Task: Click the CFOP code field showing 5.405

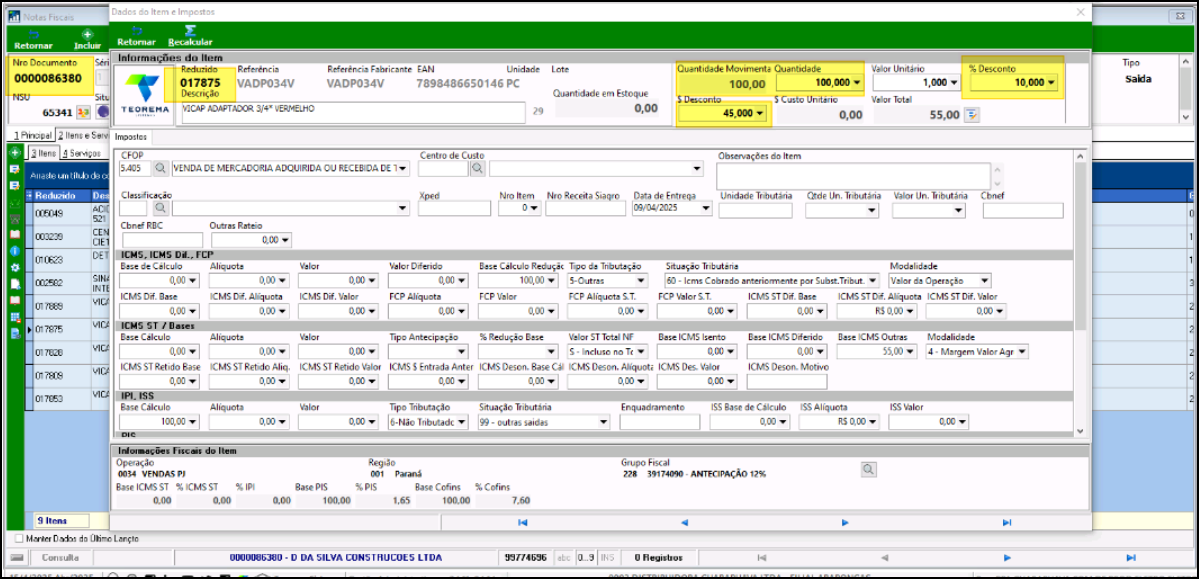Action: click(x=135, y=168)
